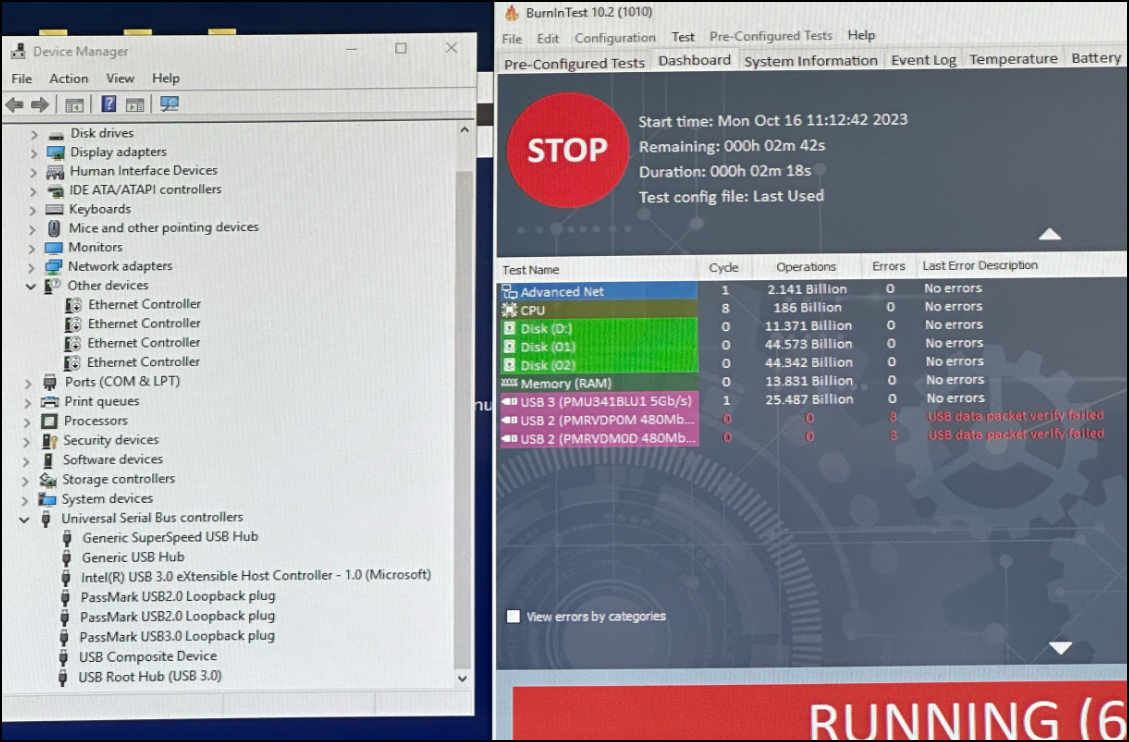Screen dimensions: 1129x742
Task: Click the Scan for hardware changes monitor icon
Action: tap(169, 104)
